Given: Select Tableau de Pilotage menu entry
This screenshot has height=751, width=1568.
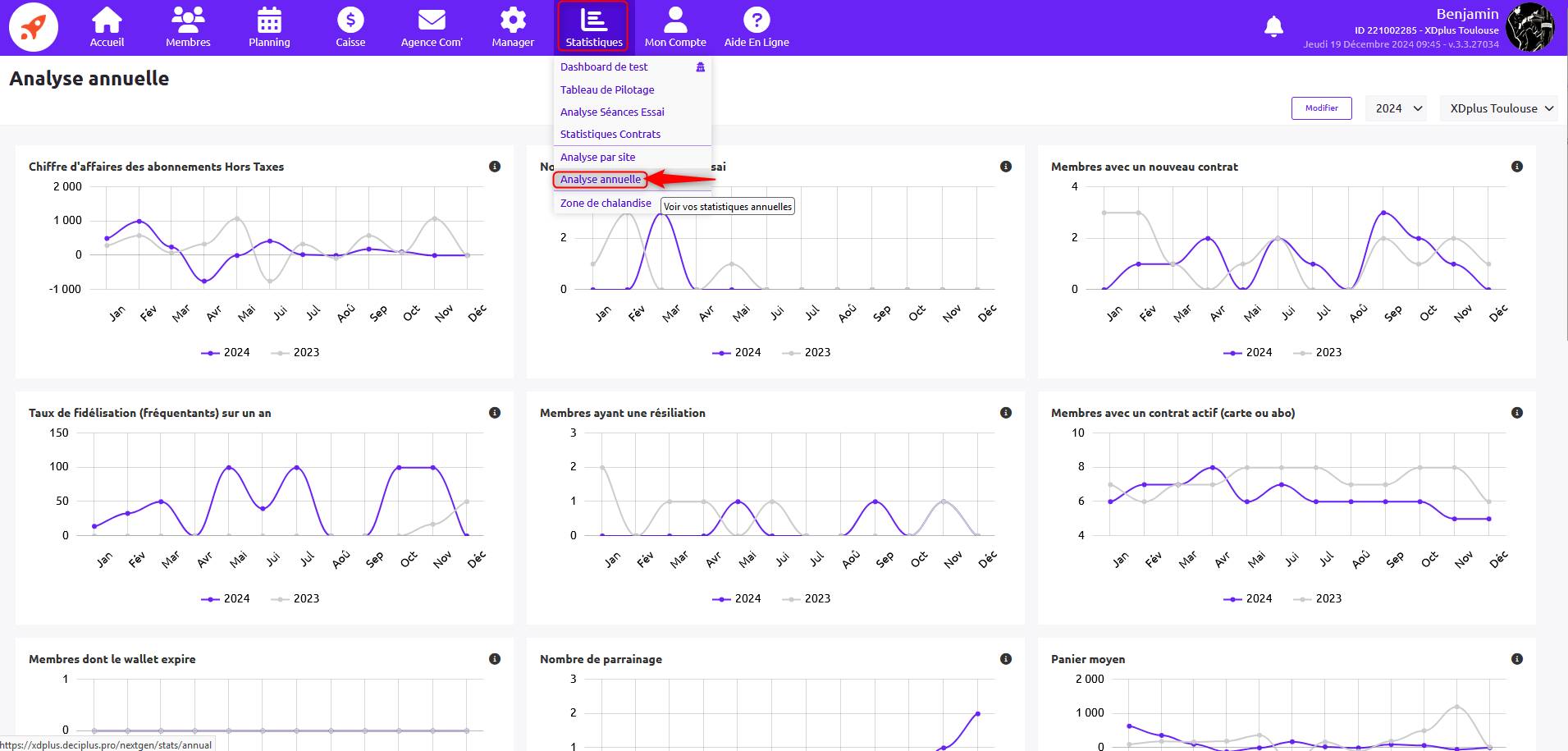Looking at the screenshot, I should point(607,90).
